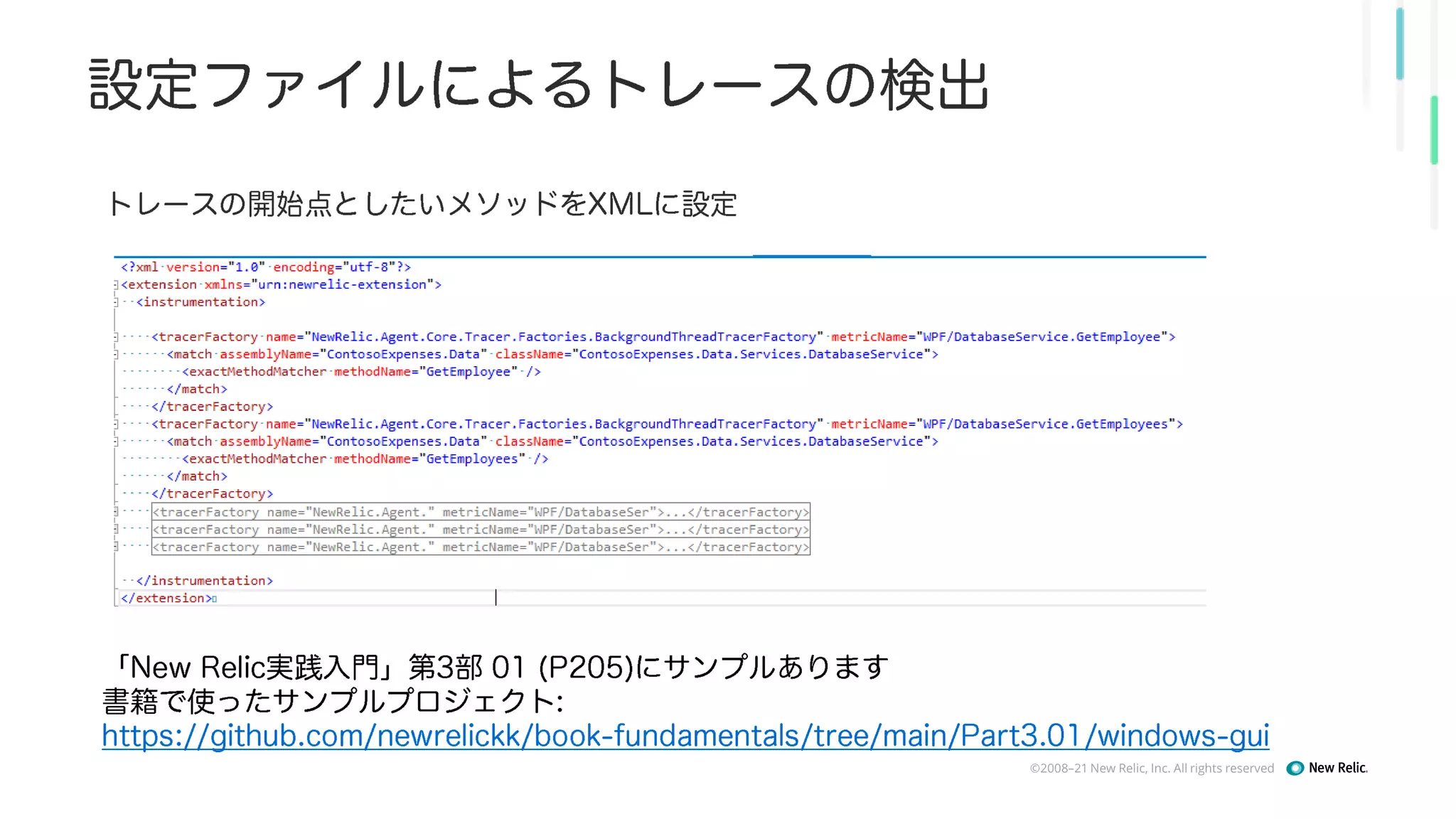Collapse the instrumentation opening tag node
Screen dimensions: 1456x819
click(116, 302)
